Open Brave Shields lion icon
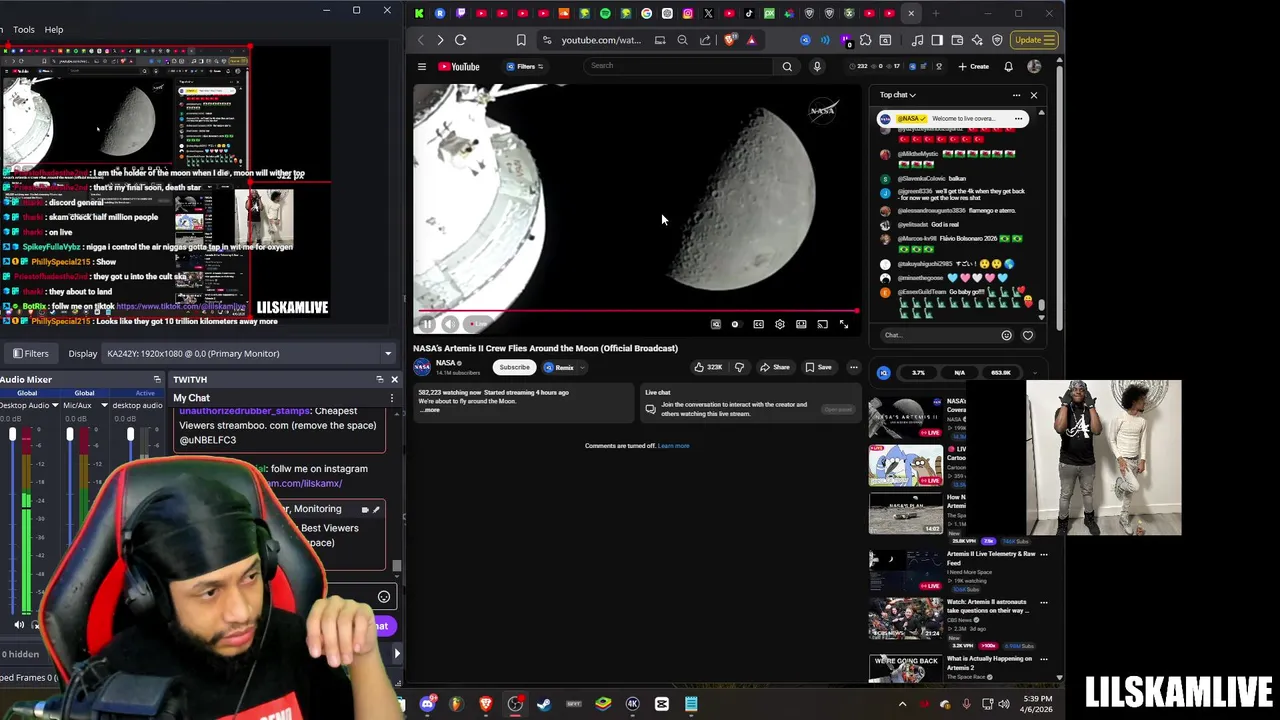The height and width of the screenshot is (720, 1280). click(x=730, y=40)
